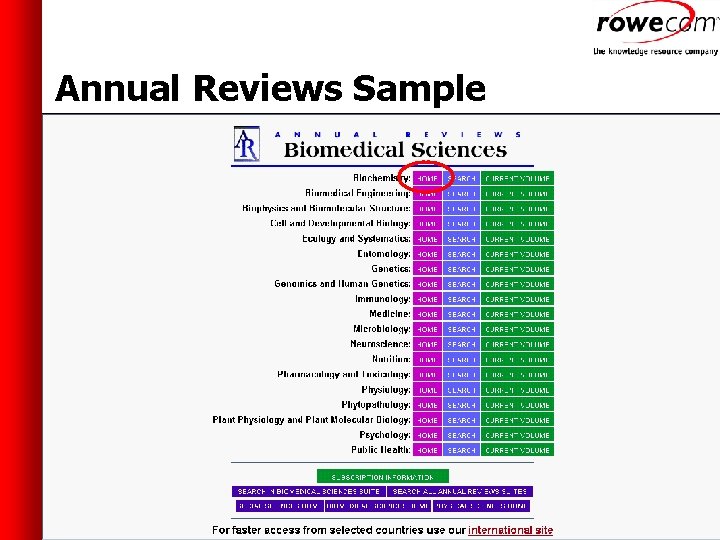Viewport: 720px width, 540px height.
Task: Open HOME for Ecology and Systematics
Action: pos(427,239)
